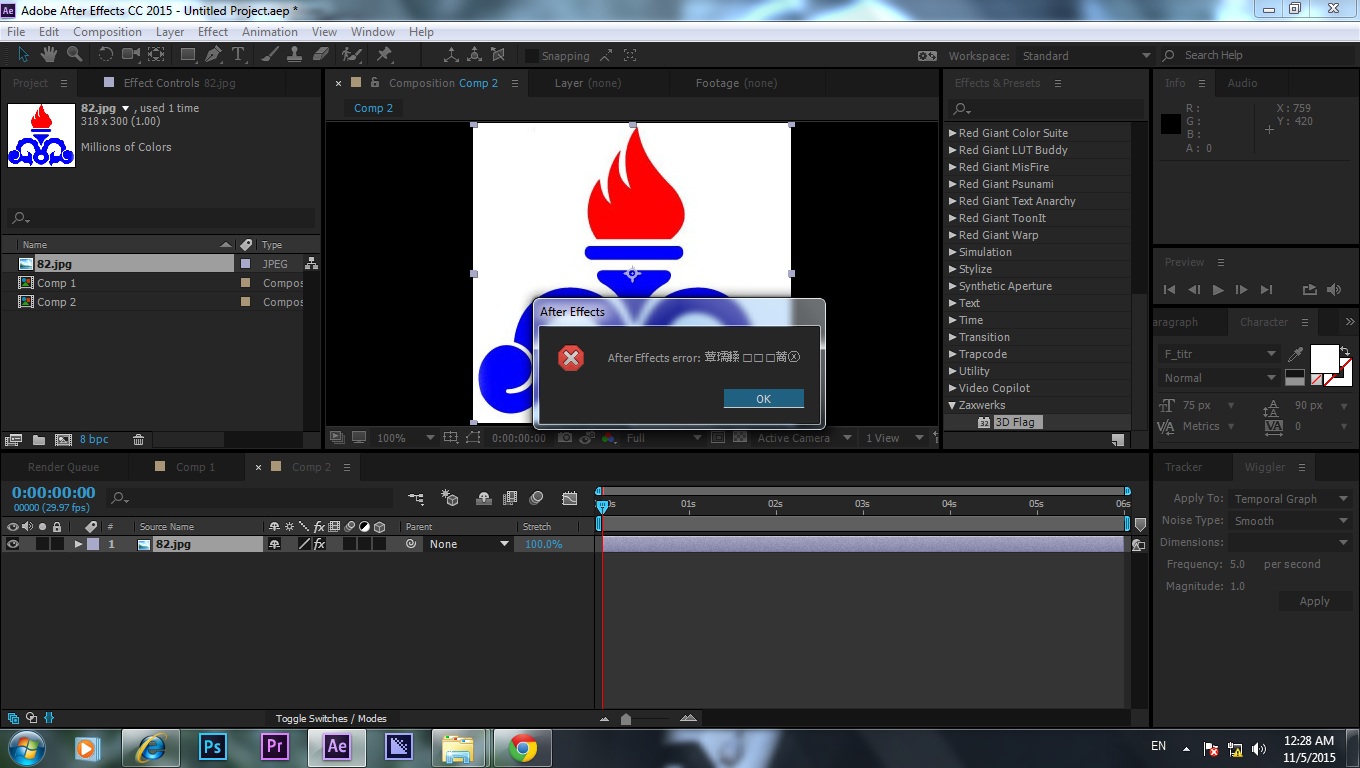Switch to the Render Queue tab
The width and height of the screenshot is (1360, 768).
pyautogui.click(x=63, y=467)
